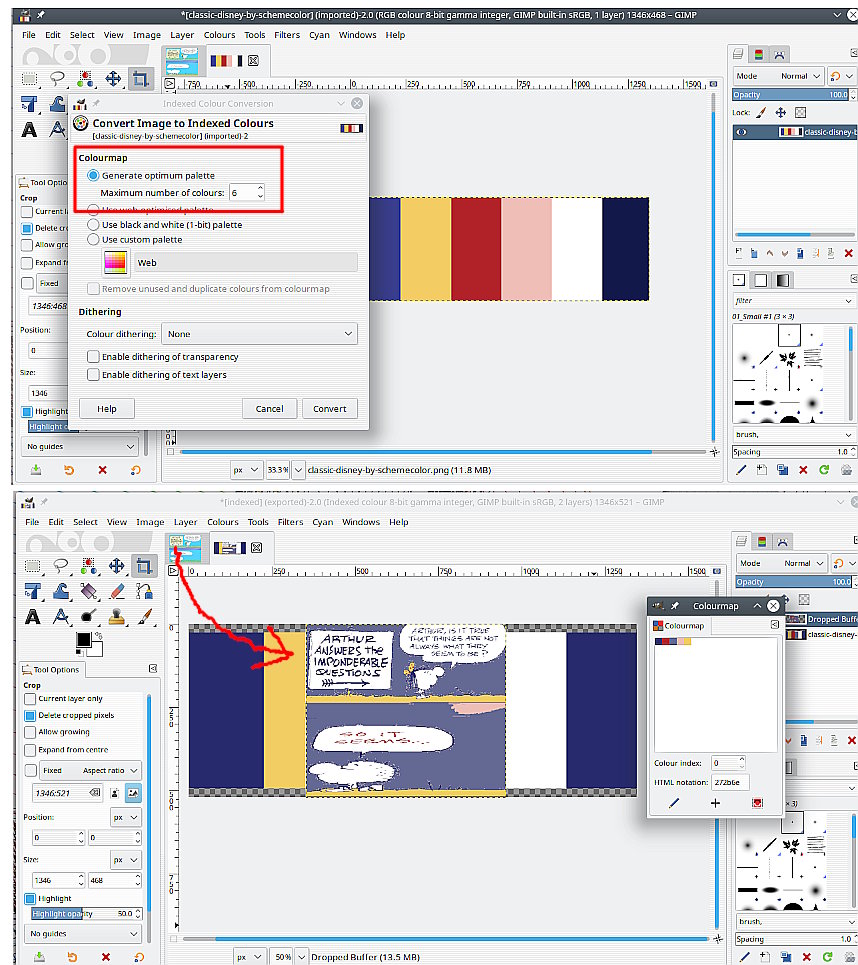Select Clone stamp tool in lower GIMP window

click(116, 617)
